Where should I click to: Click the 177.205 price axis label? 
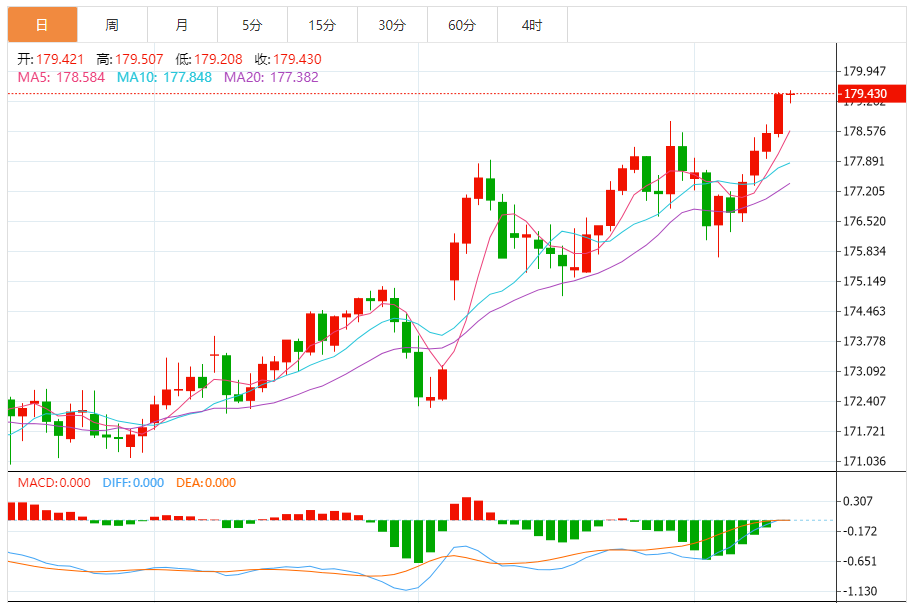click(865, 191)
